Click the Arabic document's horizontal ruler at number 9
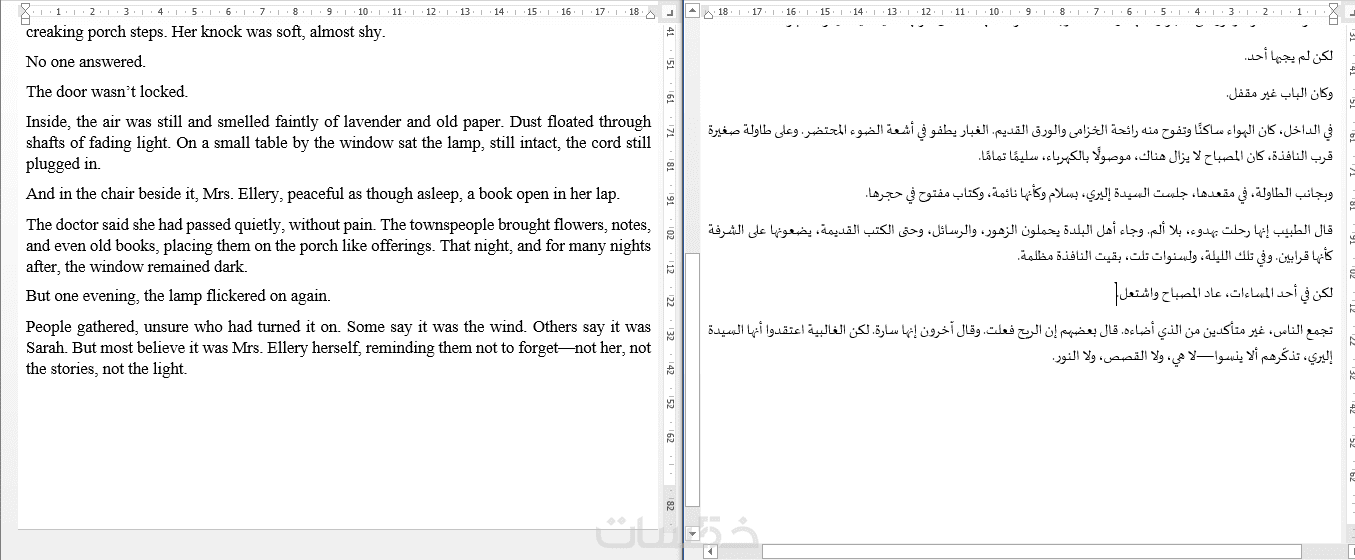 tap(1026, 13)
